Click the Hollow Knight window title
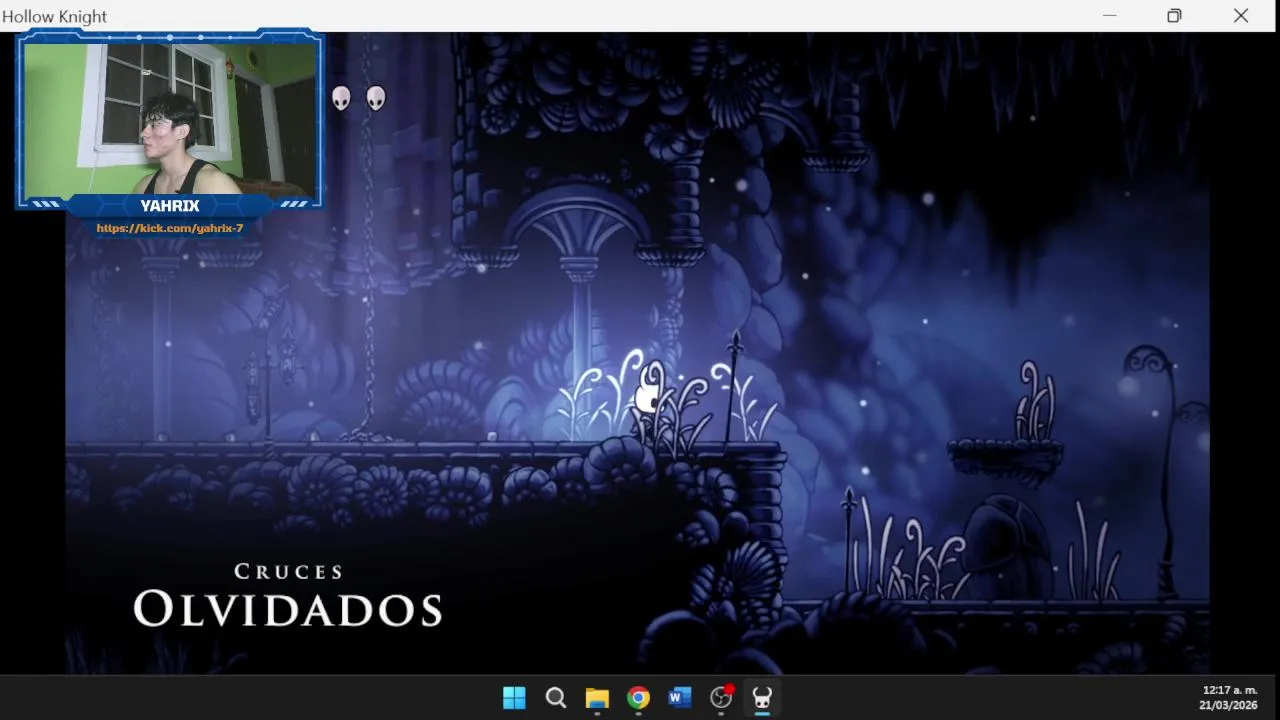Image resolution: width=1280 pixels, height=720 pixels. 54,16
